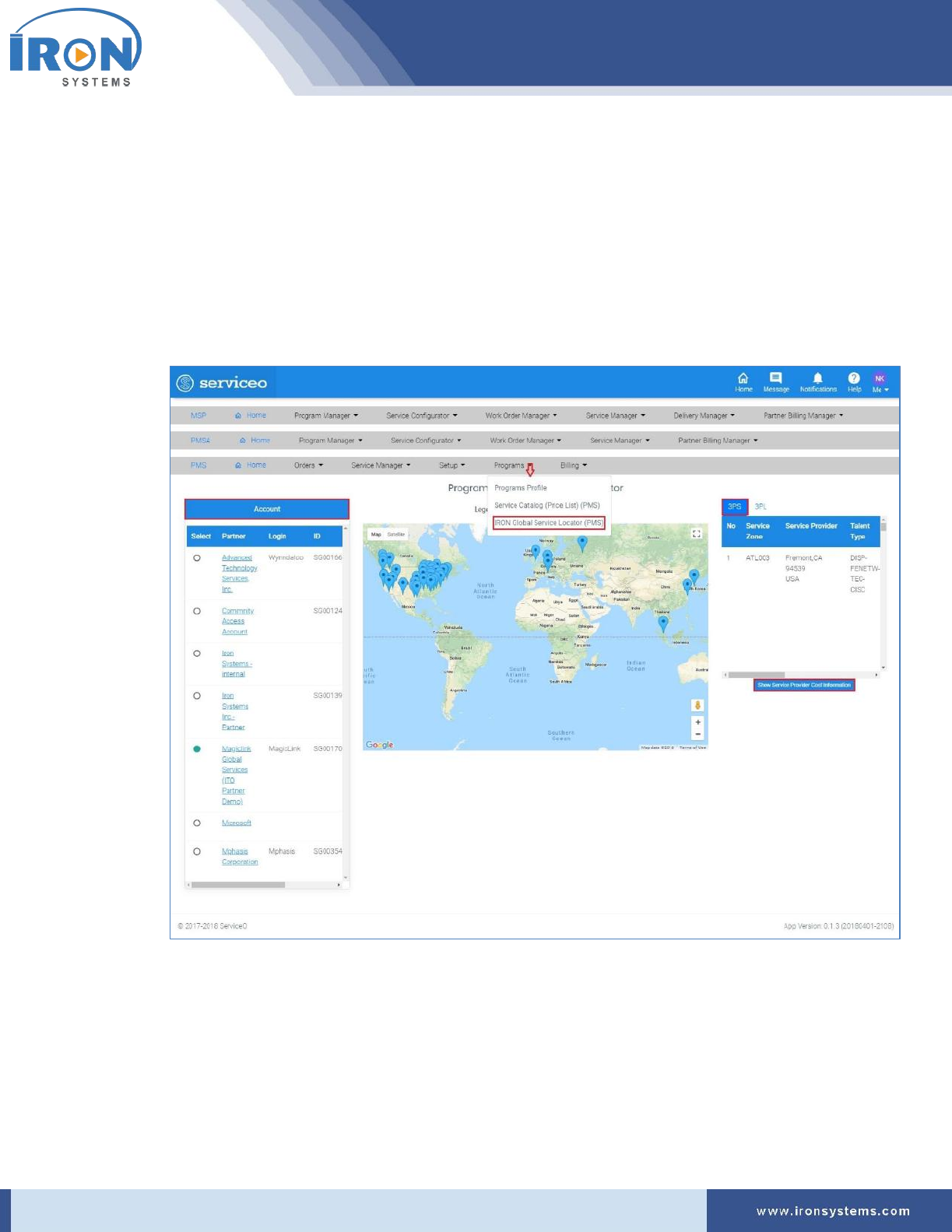Screen dimensions: 952x1232
Task: Select Mphasis Corporation radio button
Action: tap(197, 851)
